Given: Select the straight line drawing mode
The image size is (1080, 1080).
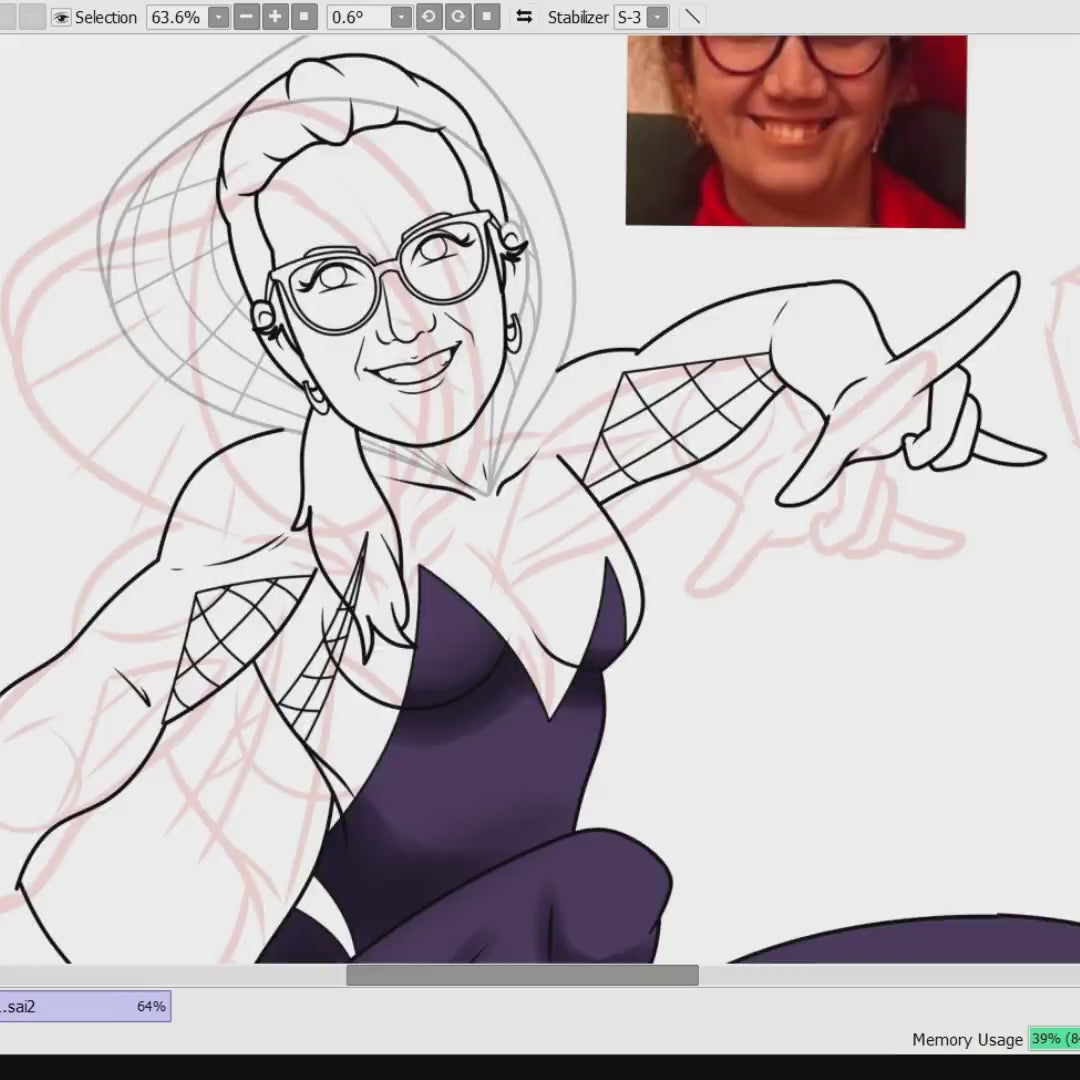Looking at the screenshot, I should coord(692,17).
